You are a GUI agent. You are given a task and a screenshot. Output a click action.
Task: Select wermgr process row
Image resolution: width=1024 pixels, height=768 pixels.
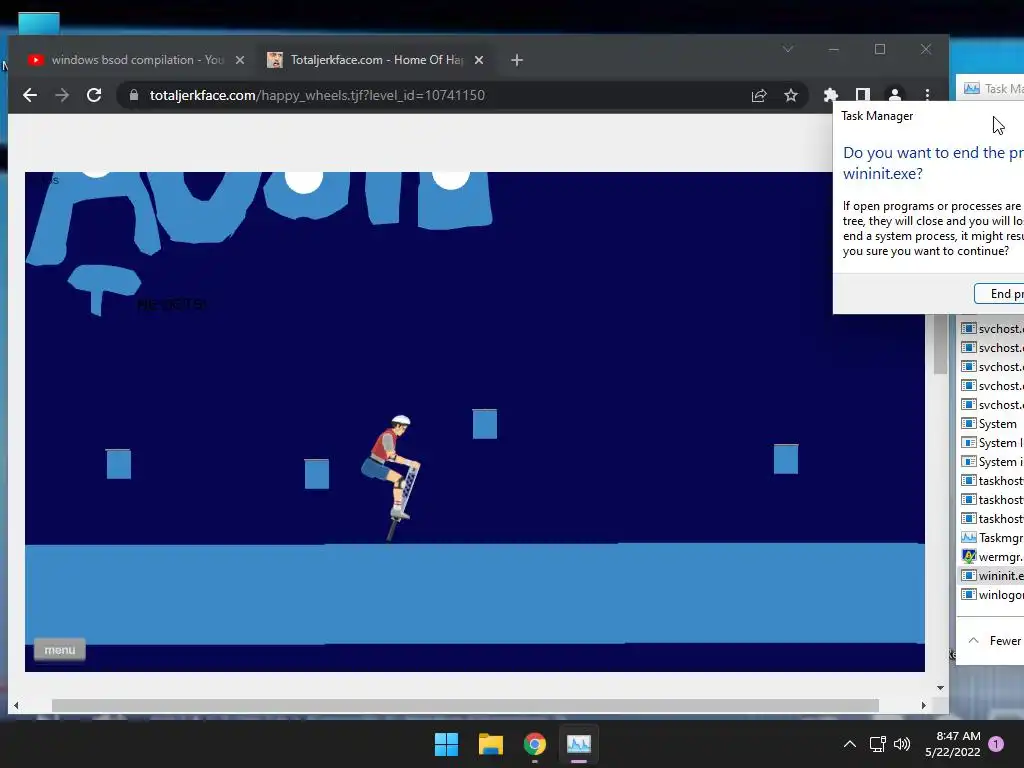991,556
